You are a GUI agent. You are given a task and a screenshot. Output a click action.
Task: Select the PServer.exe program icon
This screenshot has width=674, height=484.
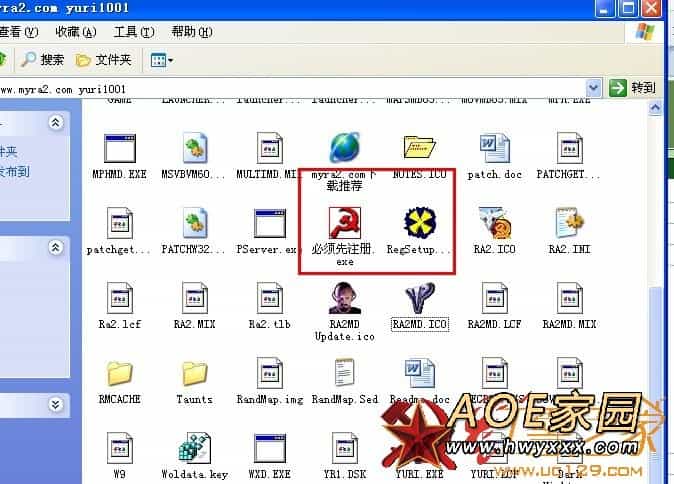click(x=270, y=223)
